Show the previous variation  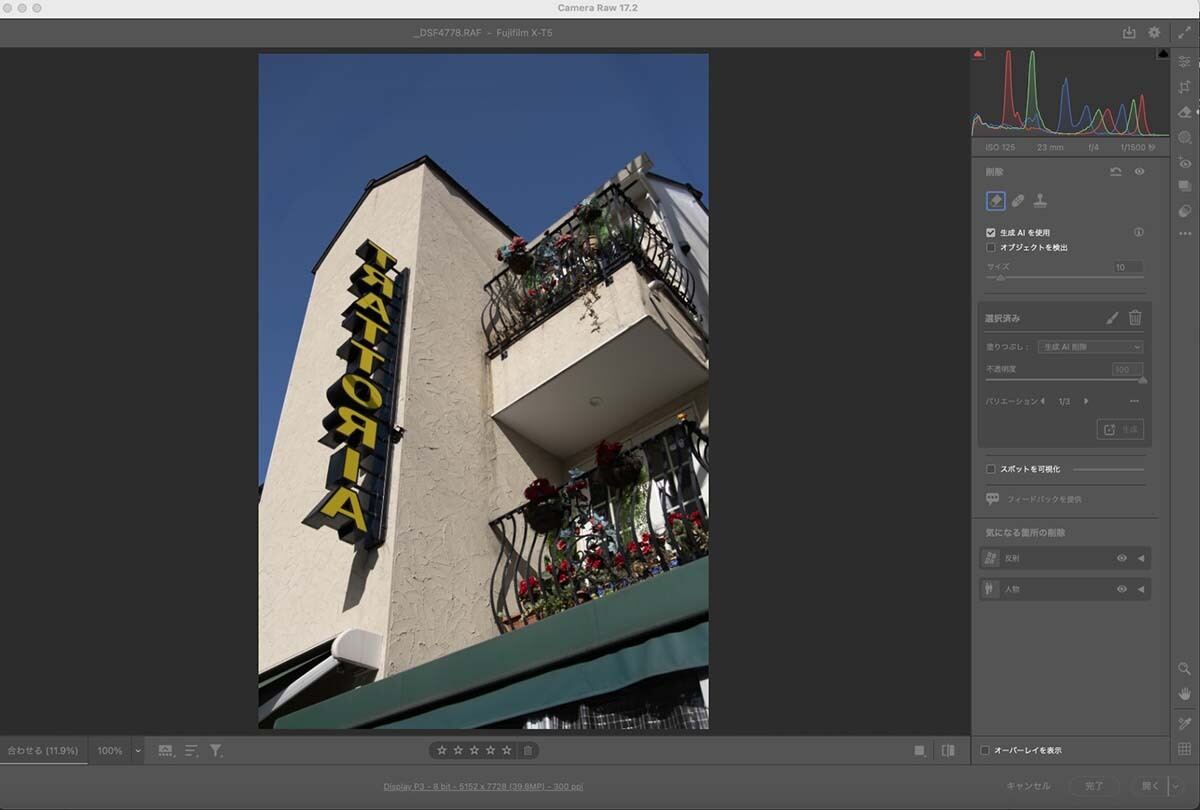(x=1043, y=401)
